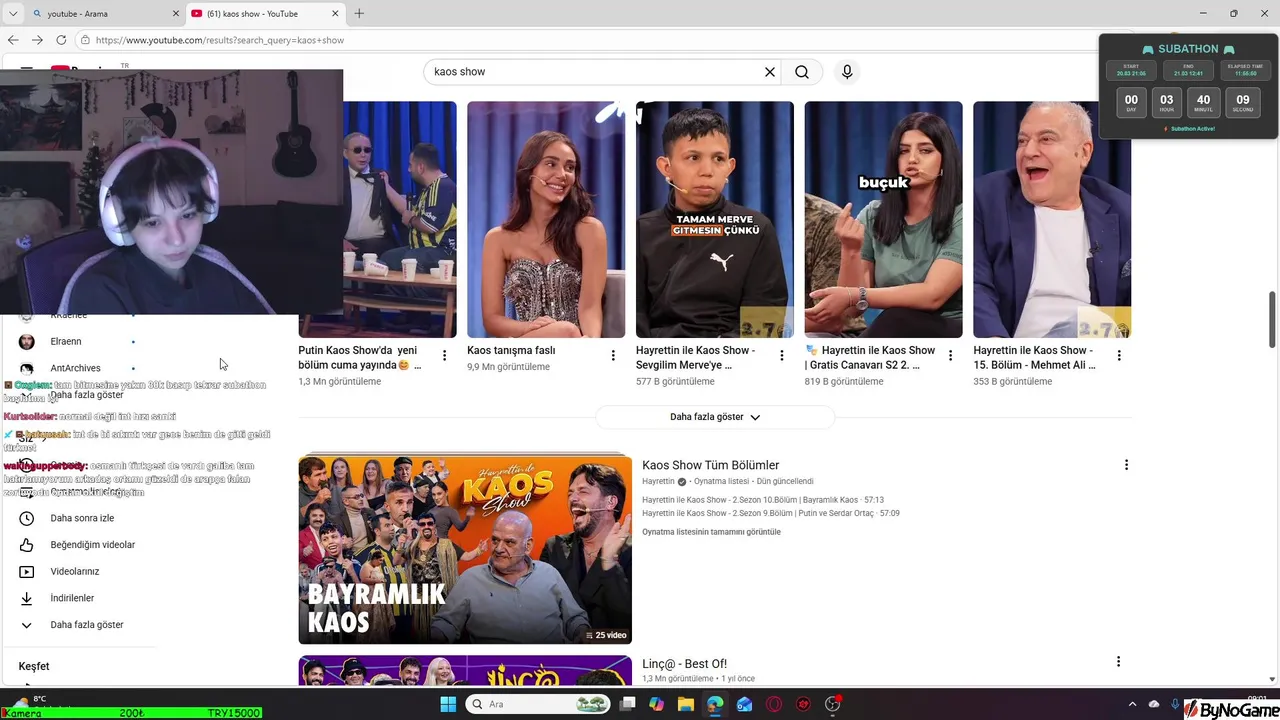The height and width of the screenshot is (720, 1280).
Task: Open options for 'Kaos tanışma faslı' short
Action: click(x=613, y=356)
